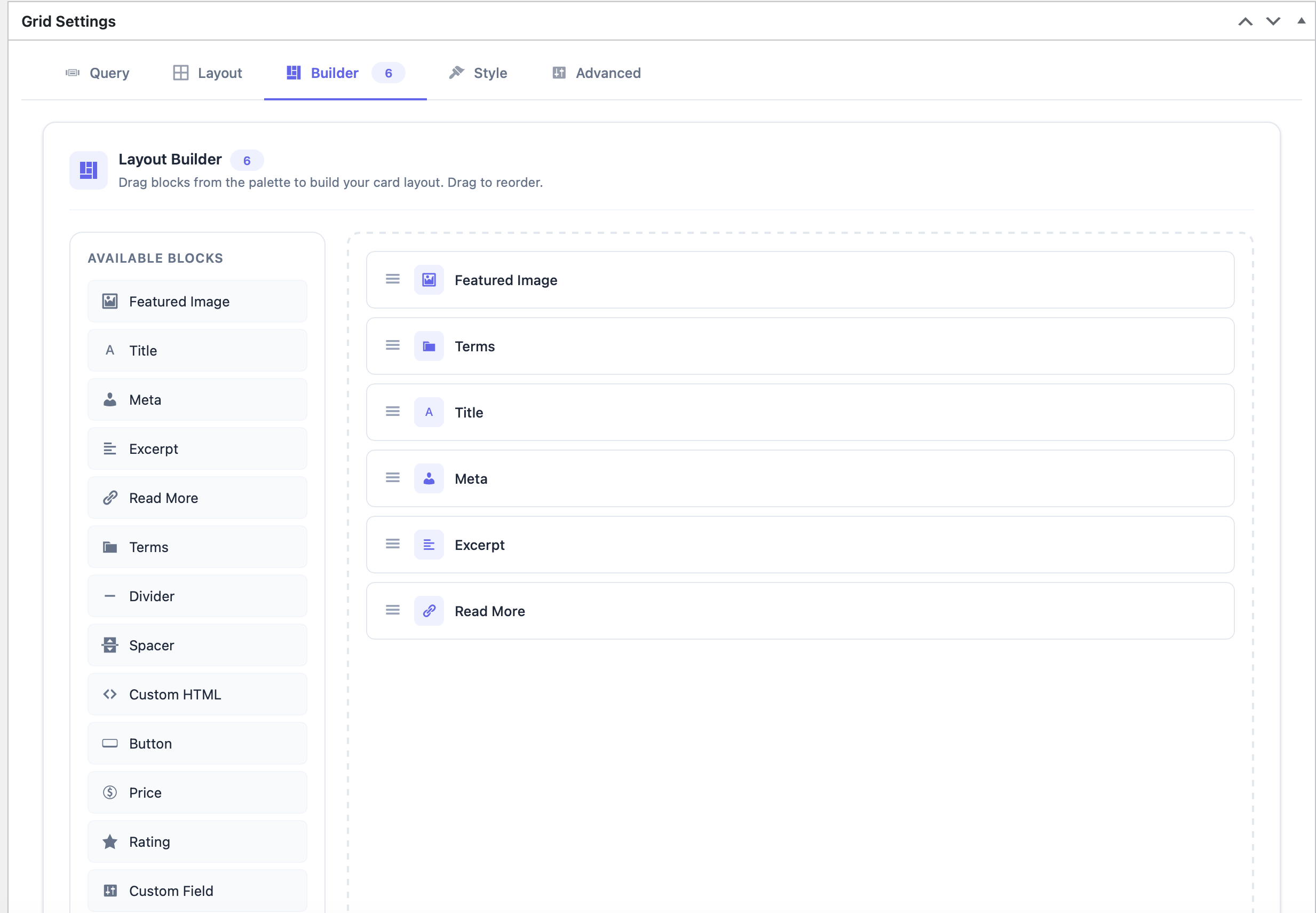Open the Style tab
1316x913 pixels.
479,73
